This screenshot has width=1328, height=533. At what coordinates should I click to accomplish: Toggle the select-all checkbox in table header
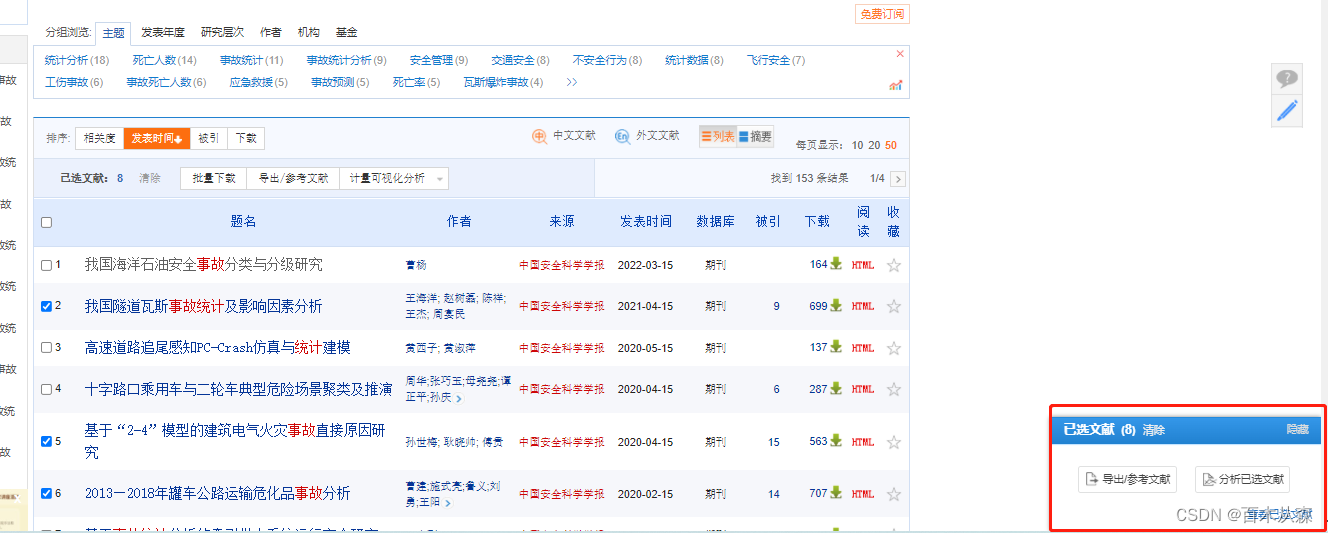pyautogui.click(x=46, y=222)
